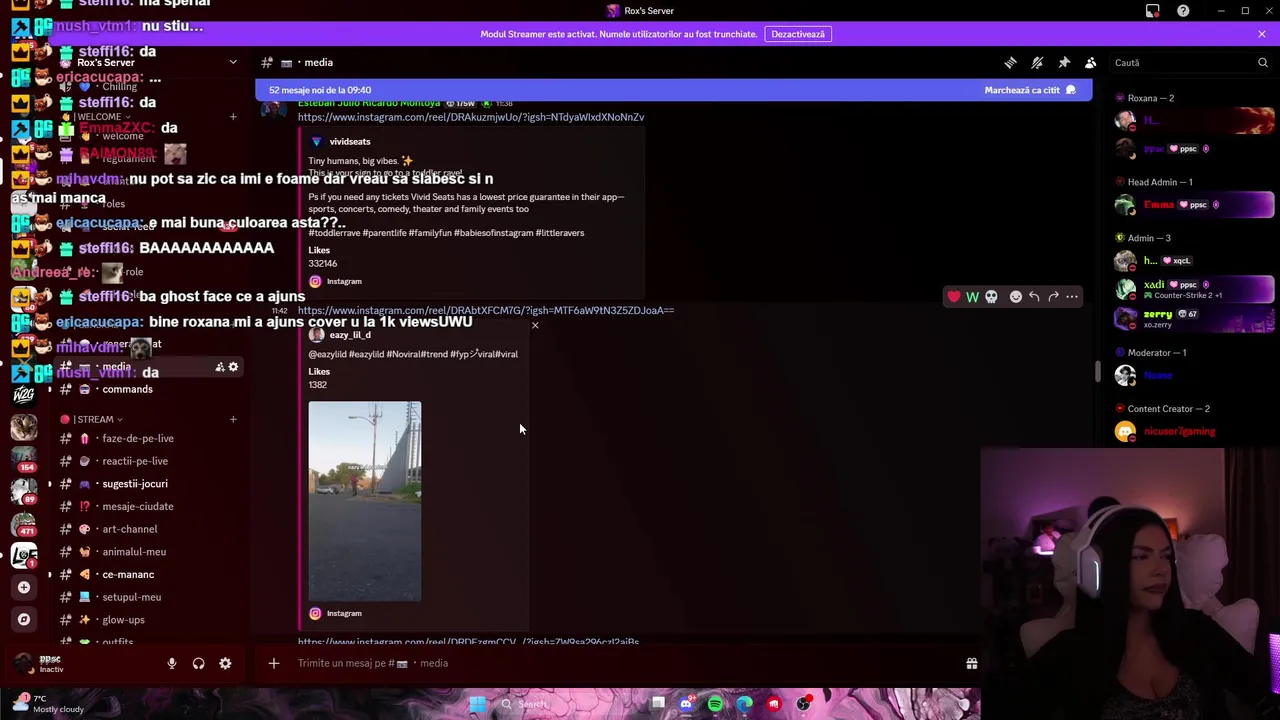Open Windows Start button on taskbar
The width and height of the screenshot is (1280, 720).
click(x=478, y=704)
